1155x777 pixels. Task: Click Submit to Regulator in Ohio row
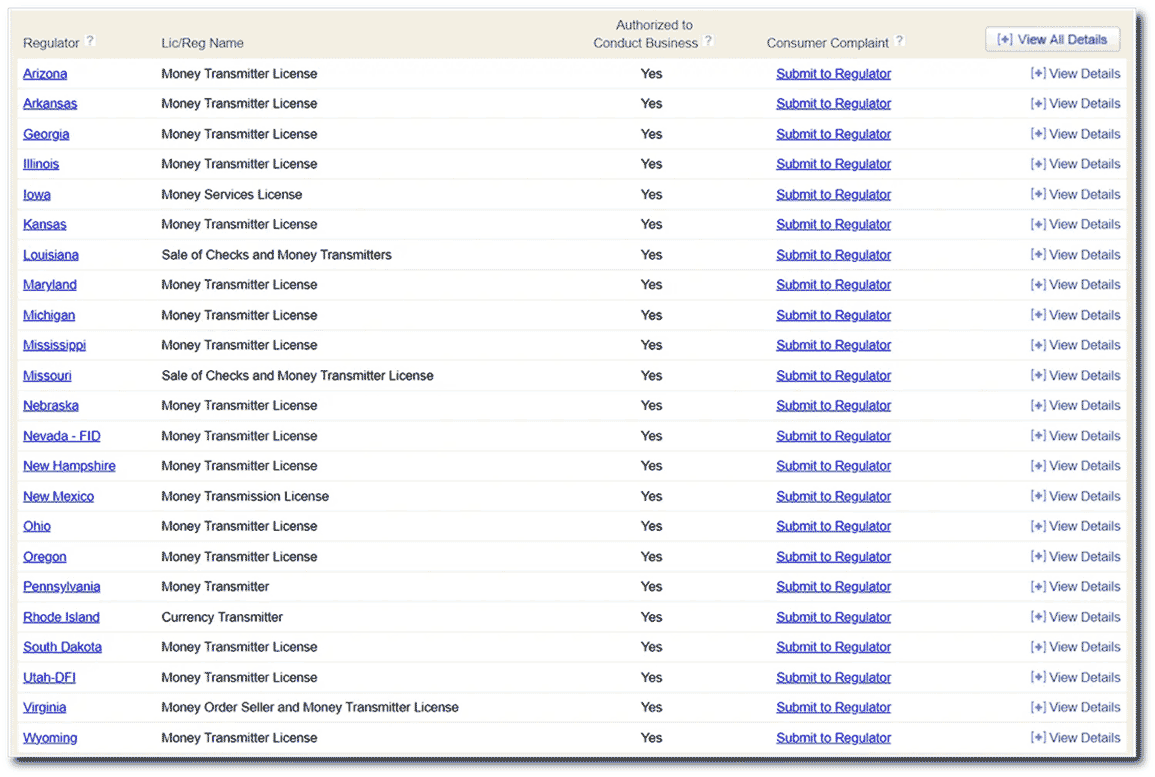(833, 527)
